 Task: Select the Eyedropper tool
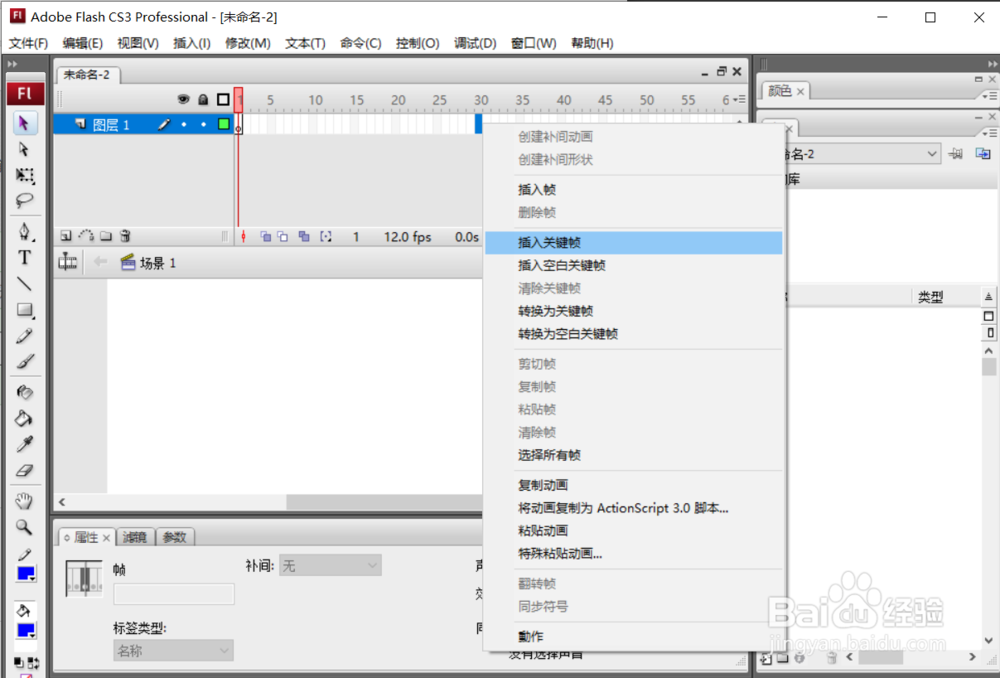point(24,445)
